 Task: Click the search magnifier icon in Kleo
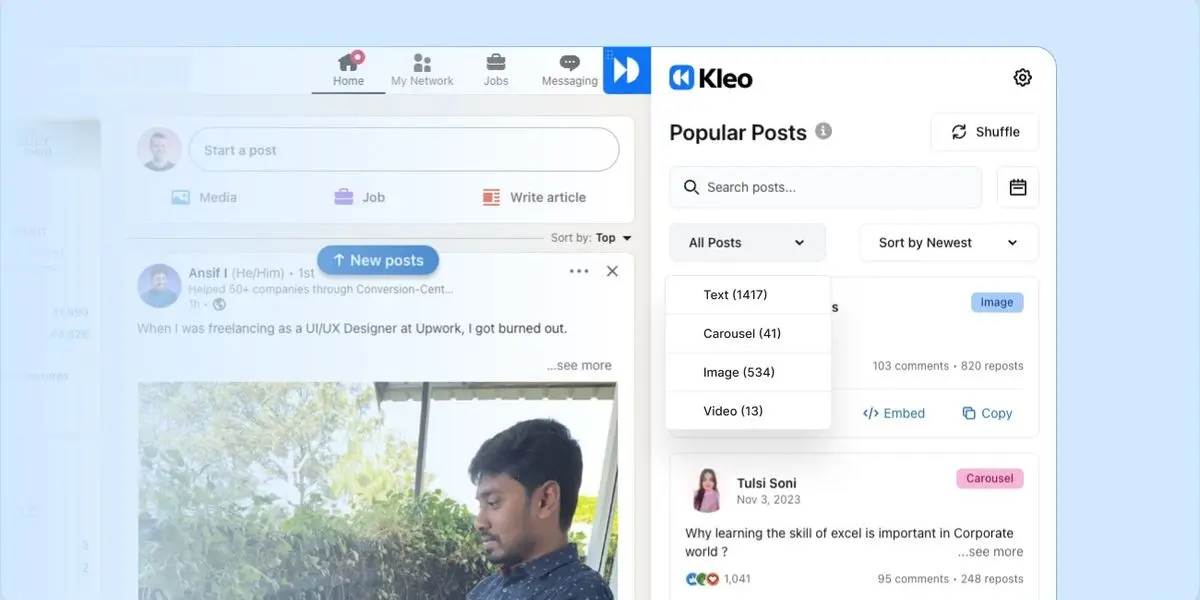691,187
